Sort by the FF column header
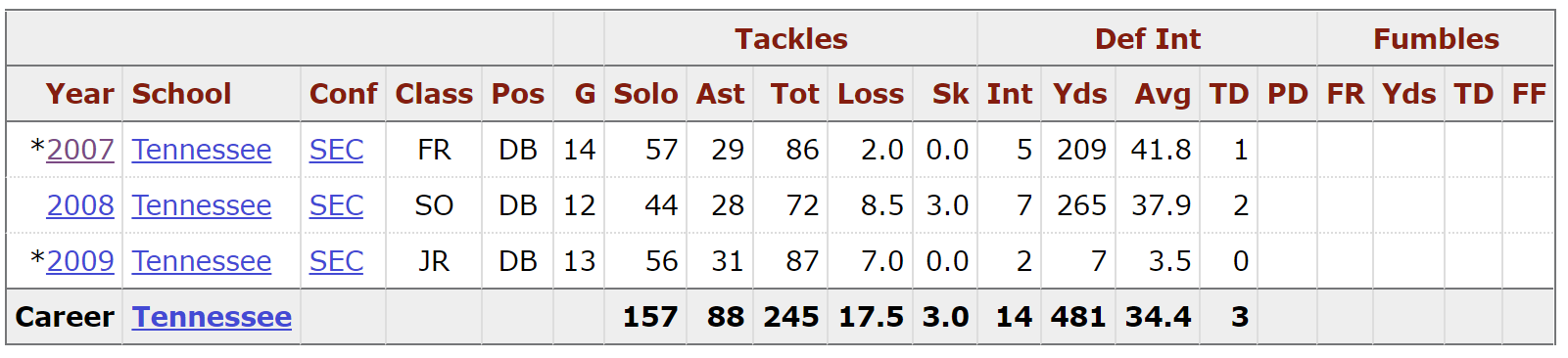This screenshot has height=358, width=1568. (x=1529, y=94)
